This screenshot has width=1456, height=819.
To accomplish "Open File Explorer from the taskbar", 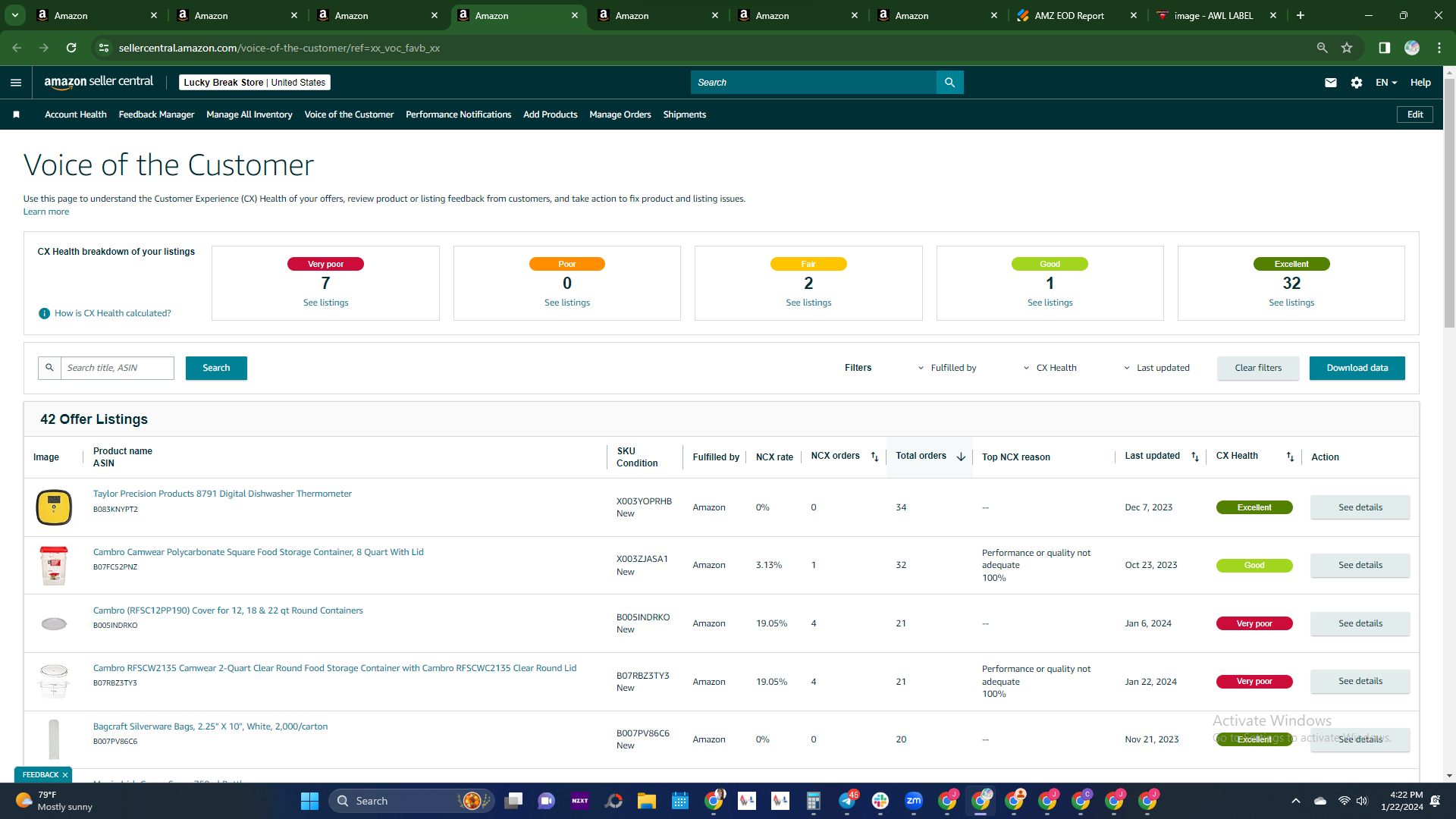I will pos(646,801).
